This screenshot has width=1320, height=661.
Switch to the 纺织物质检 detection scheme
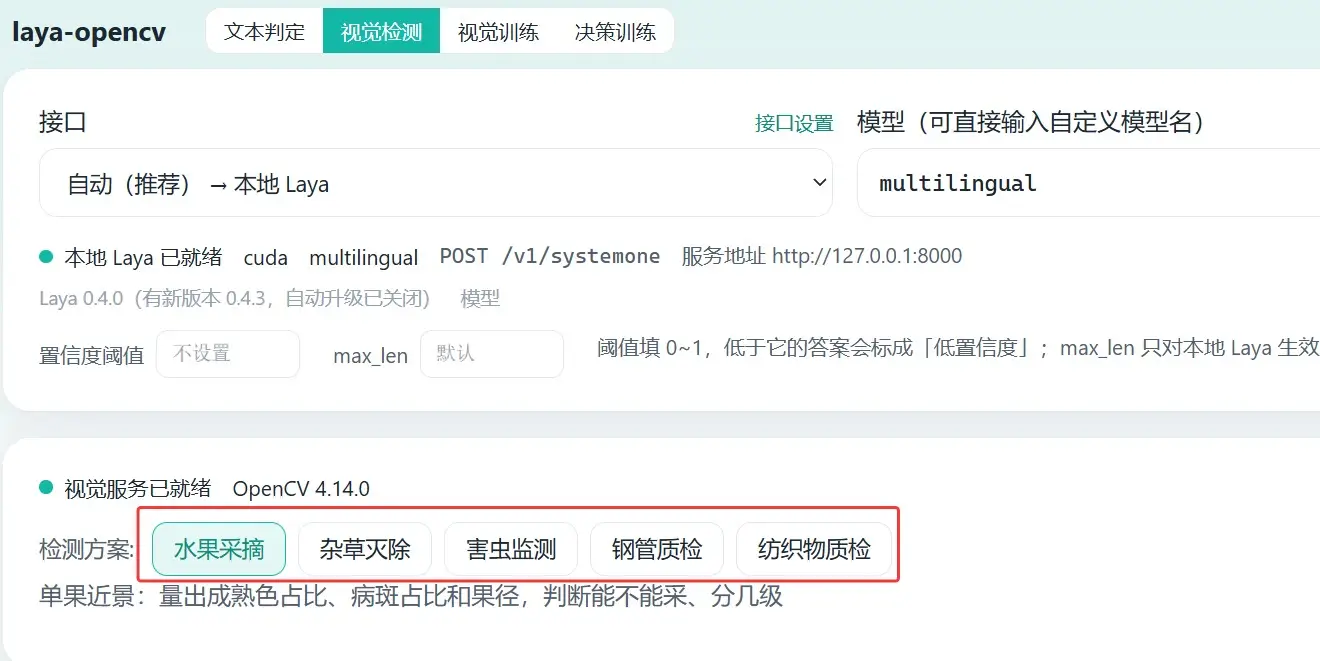click(x=814, y=549)
